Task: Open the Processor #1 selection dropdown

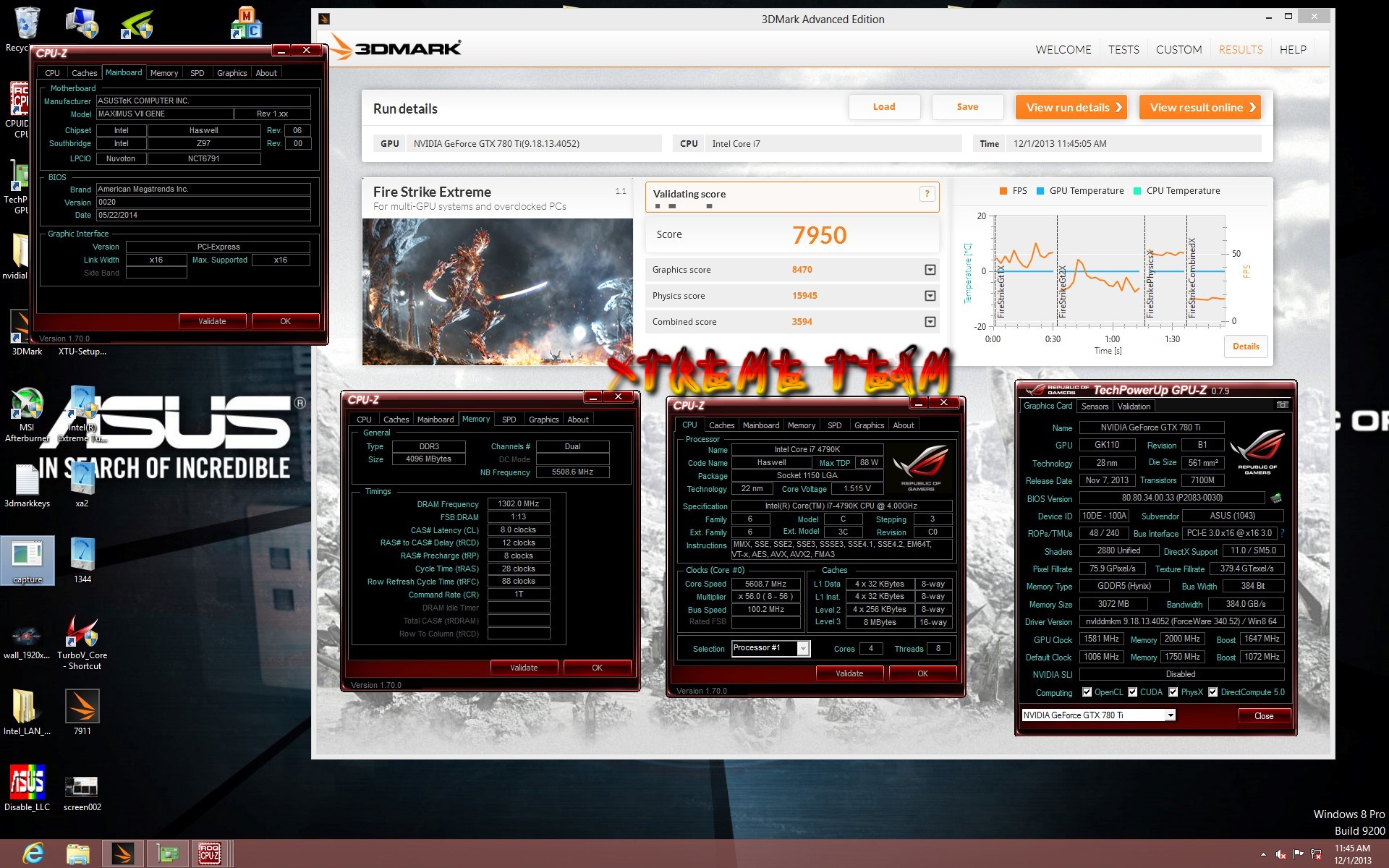Action: click(803, 649)
